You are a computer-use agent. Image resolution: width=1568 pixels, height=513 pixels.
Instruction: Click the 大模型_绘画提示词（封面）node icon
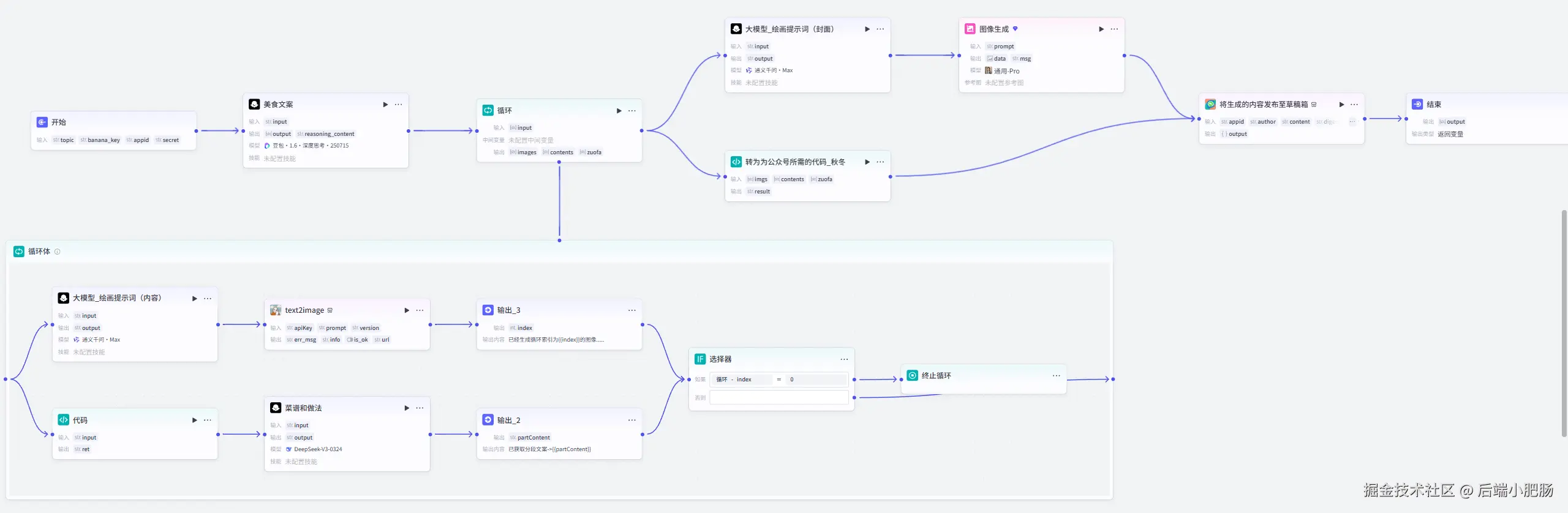[x=736, y=29]
